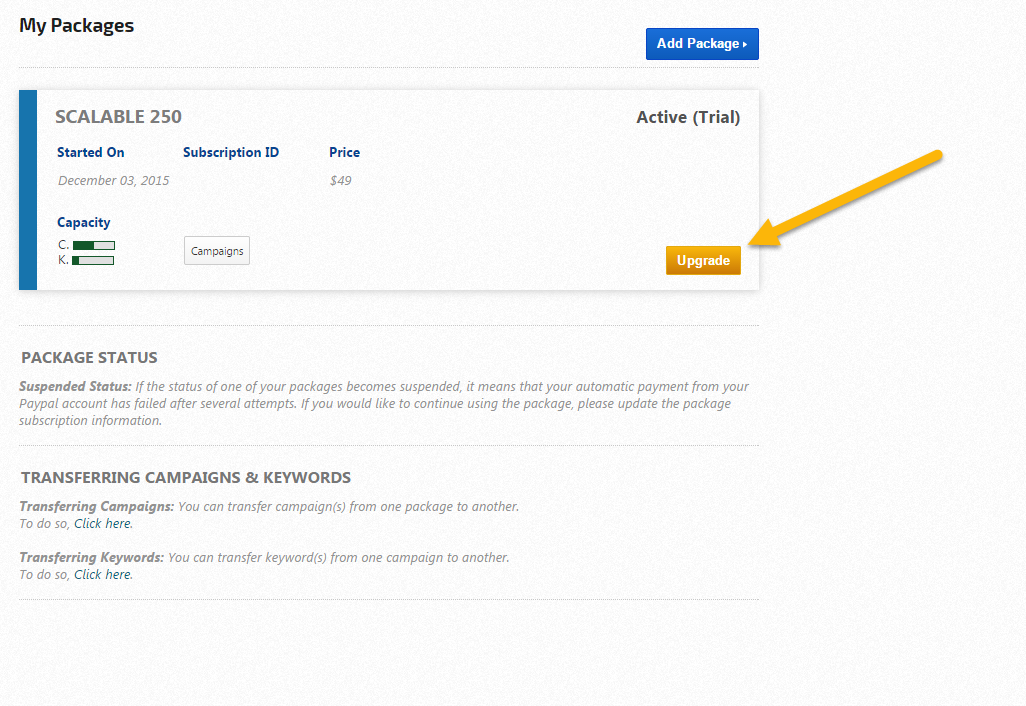Click the Suspended Status bold text
This screenshot has height=706, width=1026.
75,386
